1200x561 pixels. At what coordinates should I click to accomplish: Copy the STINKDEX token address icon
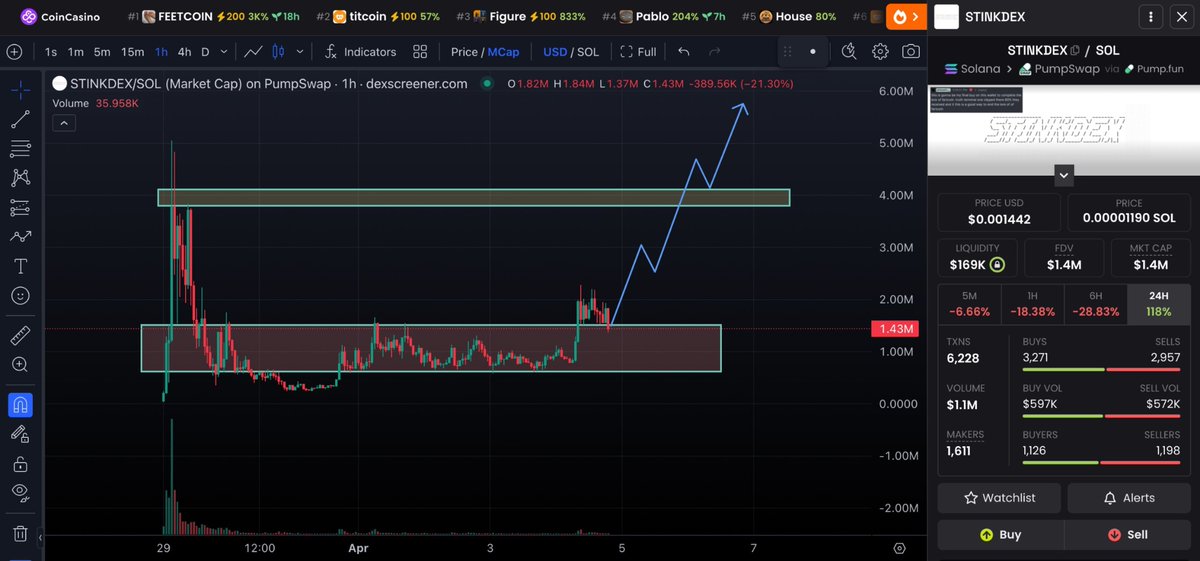point(1074,50)
